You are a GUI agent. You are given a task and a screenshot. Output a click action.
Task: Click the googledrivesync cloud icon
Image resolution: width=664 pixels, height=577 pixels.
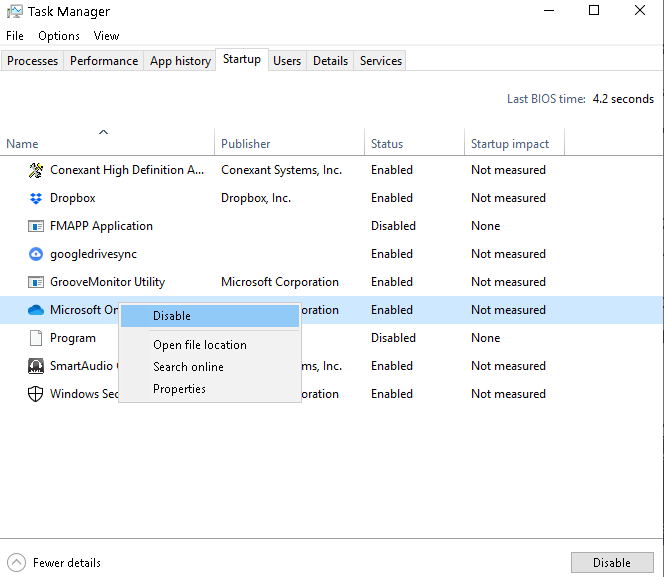(36, 254)
